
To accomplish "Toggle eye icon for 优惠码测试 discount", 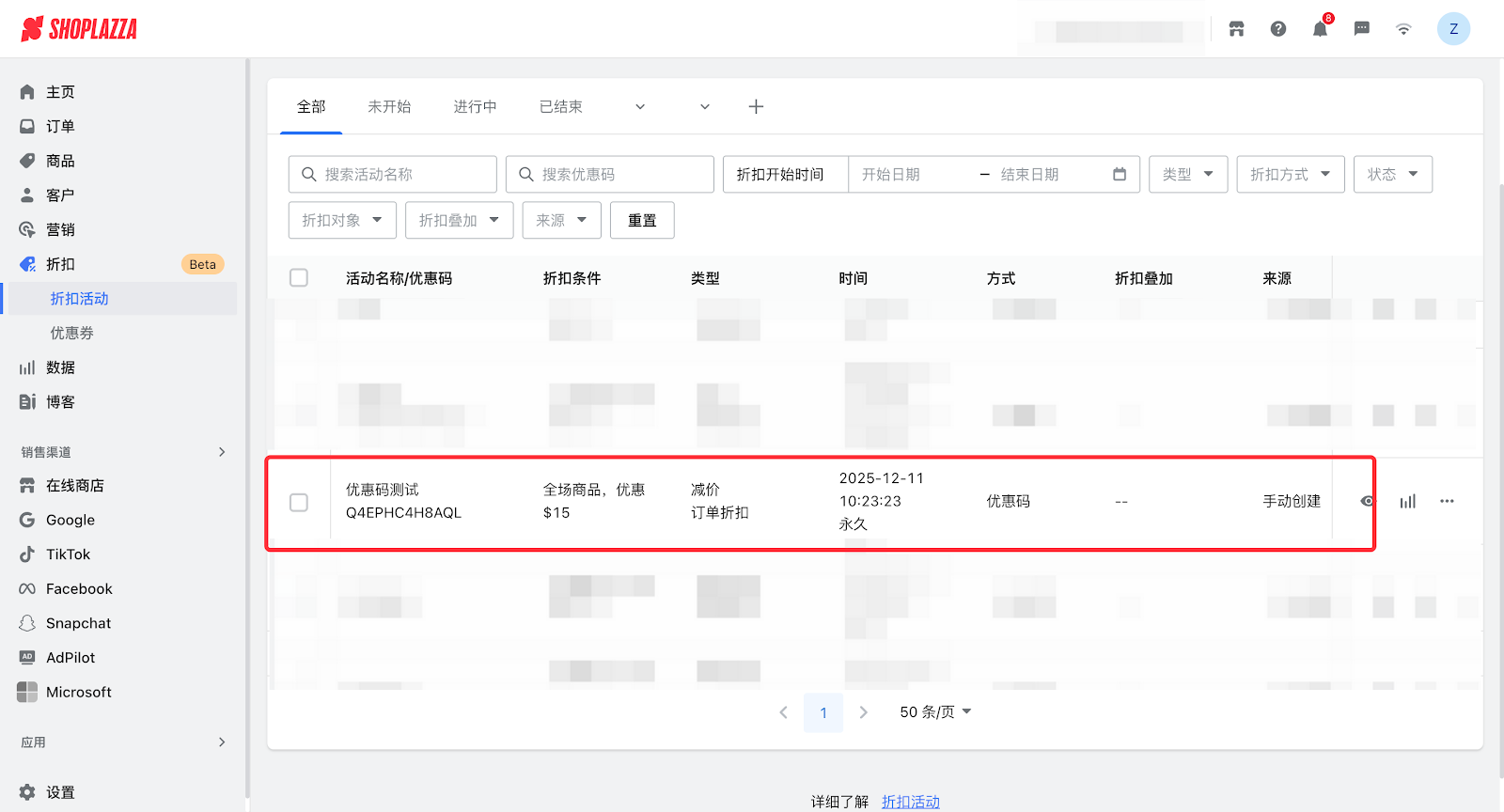I will tap(1367, 502).
